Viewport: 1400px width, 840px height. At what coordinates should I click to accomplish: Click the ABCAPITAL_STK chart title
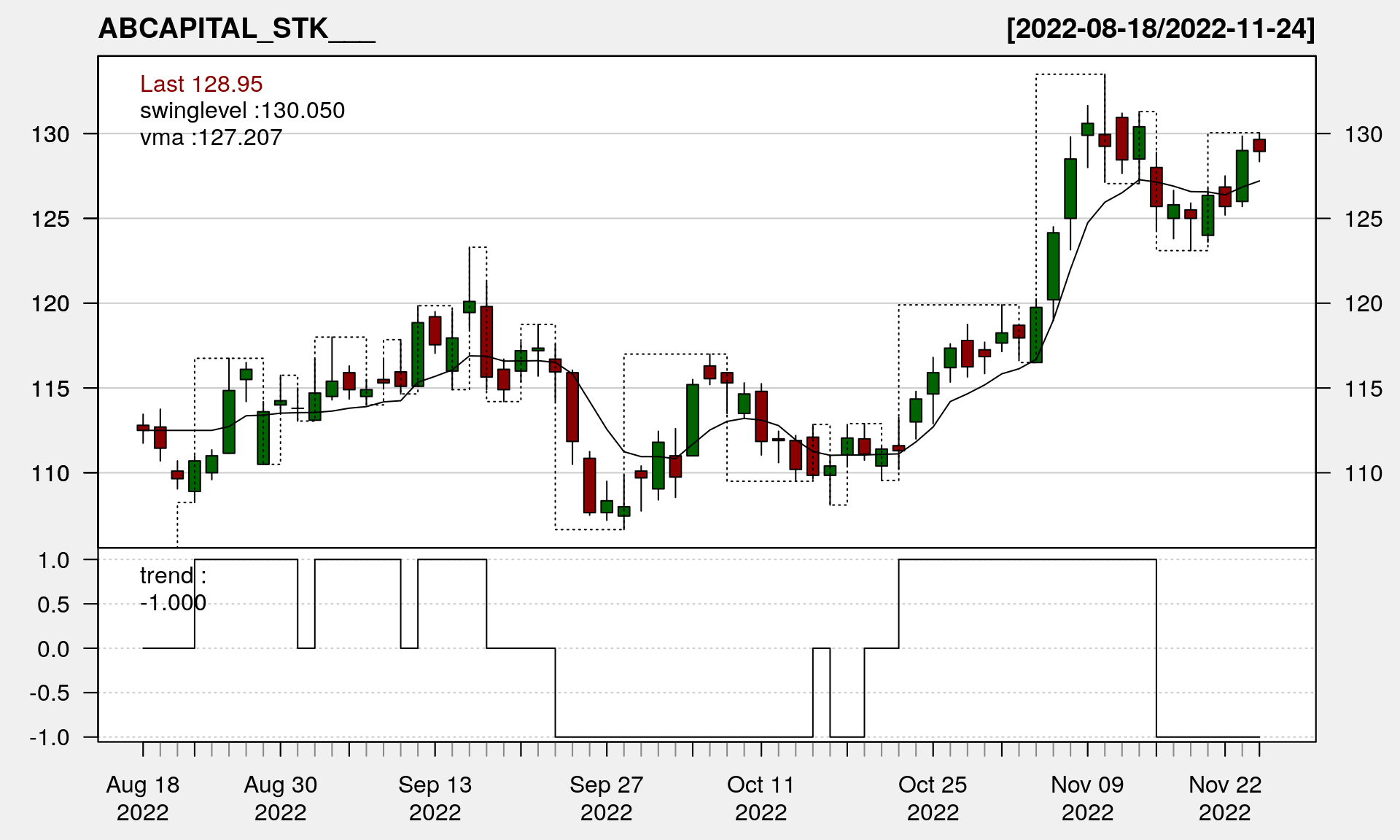[x=236, y=29]
